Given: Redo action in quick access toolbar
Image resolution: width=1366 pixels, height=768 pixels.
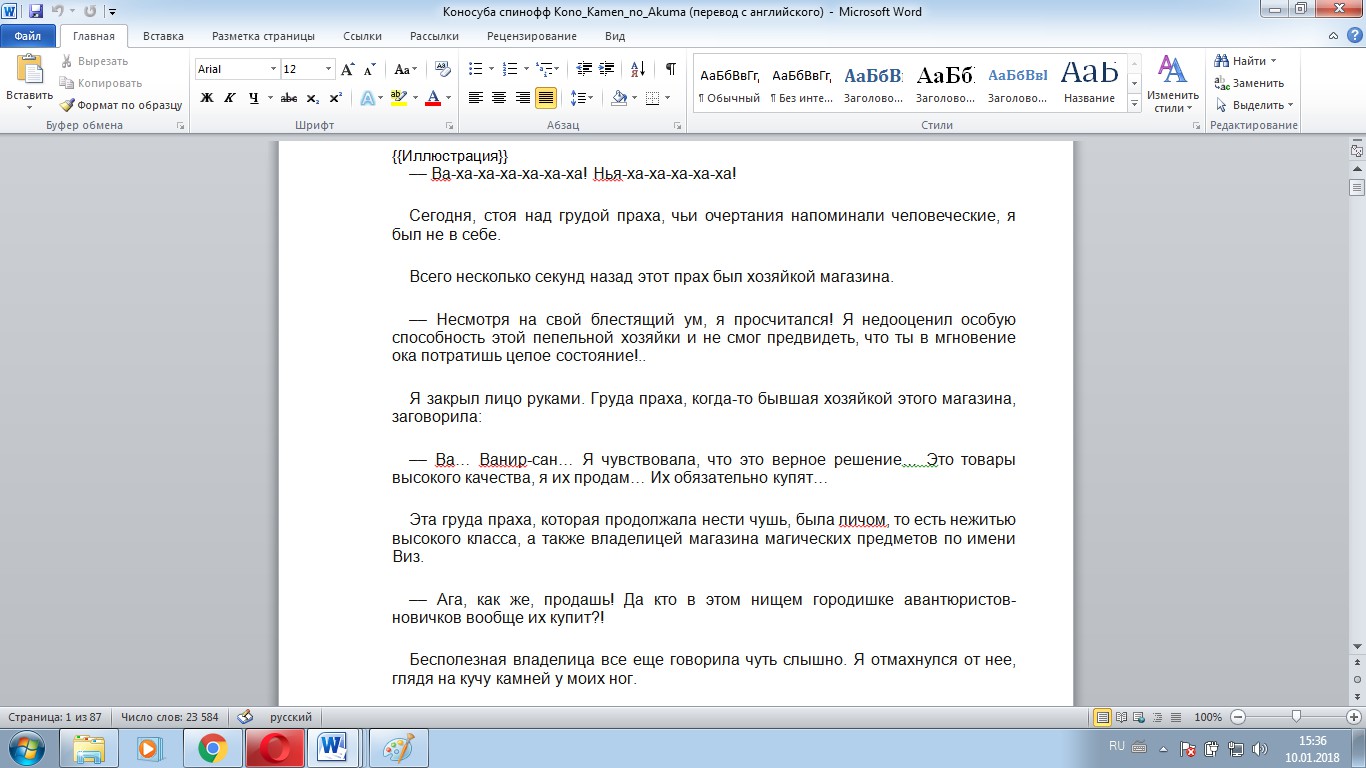Looking at the screenshot, I should tap(90, 12).
